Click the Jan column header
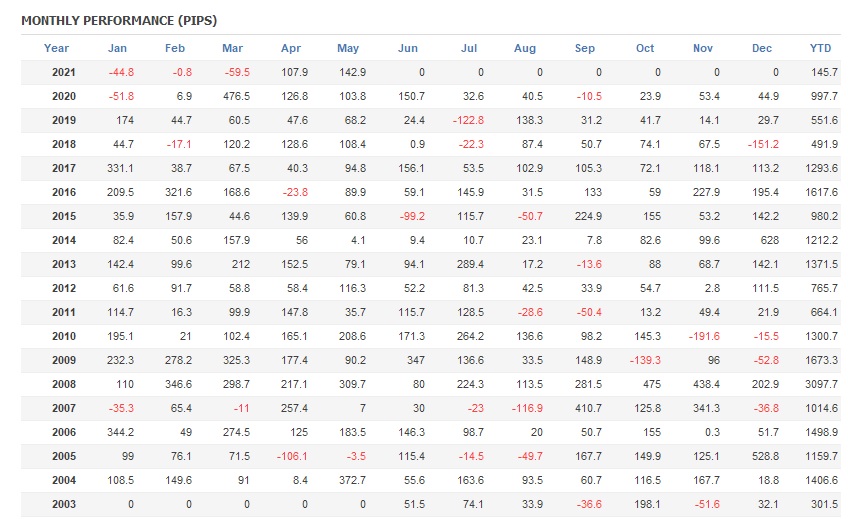The width and height of the screenshot is (848, 519). [x=118, y=48]
